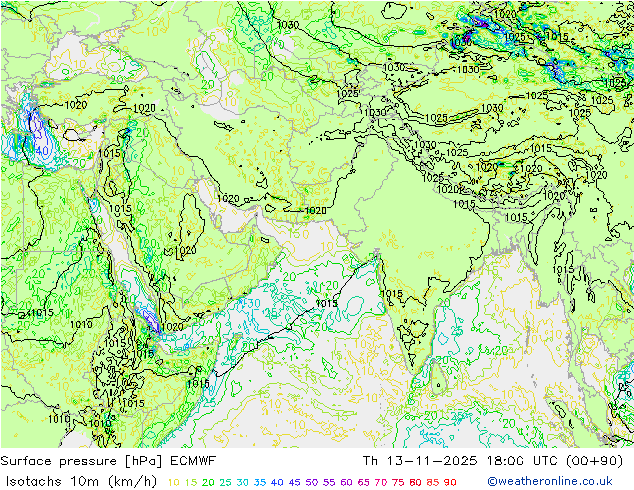Click the violet 50 km/h legend value
The height and width of the screenshot is (490, 634).
pyautogui.click(x=312, y=482)
